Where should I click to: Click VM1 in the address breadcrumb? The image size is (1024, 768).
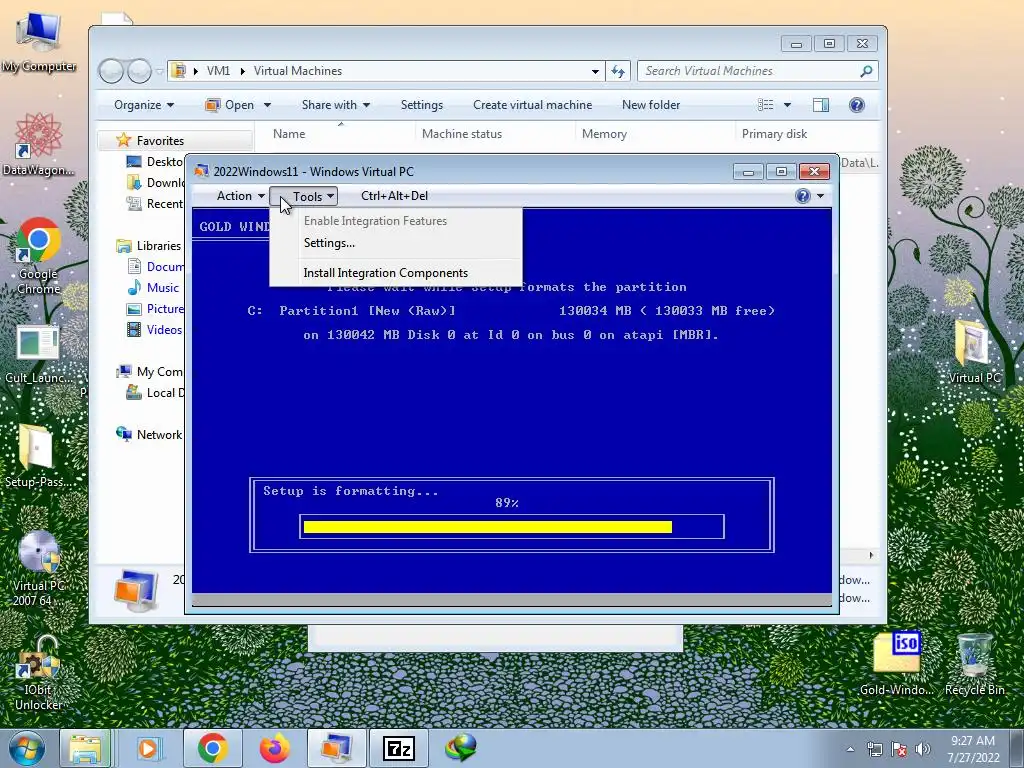click(218, 71)
